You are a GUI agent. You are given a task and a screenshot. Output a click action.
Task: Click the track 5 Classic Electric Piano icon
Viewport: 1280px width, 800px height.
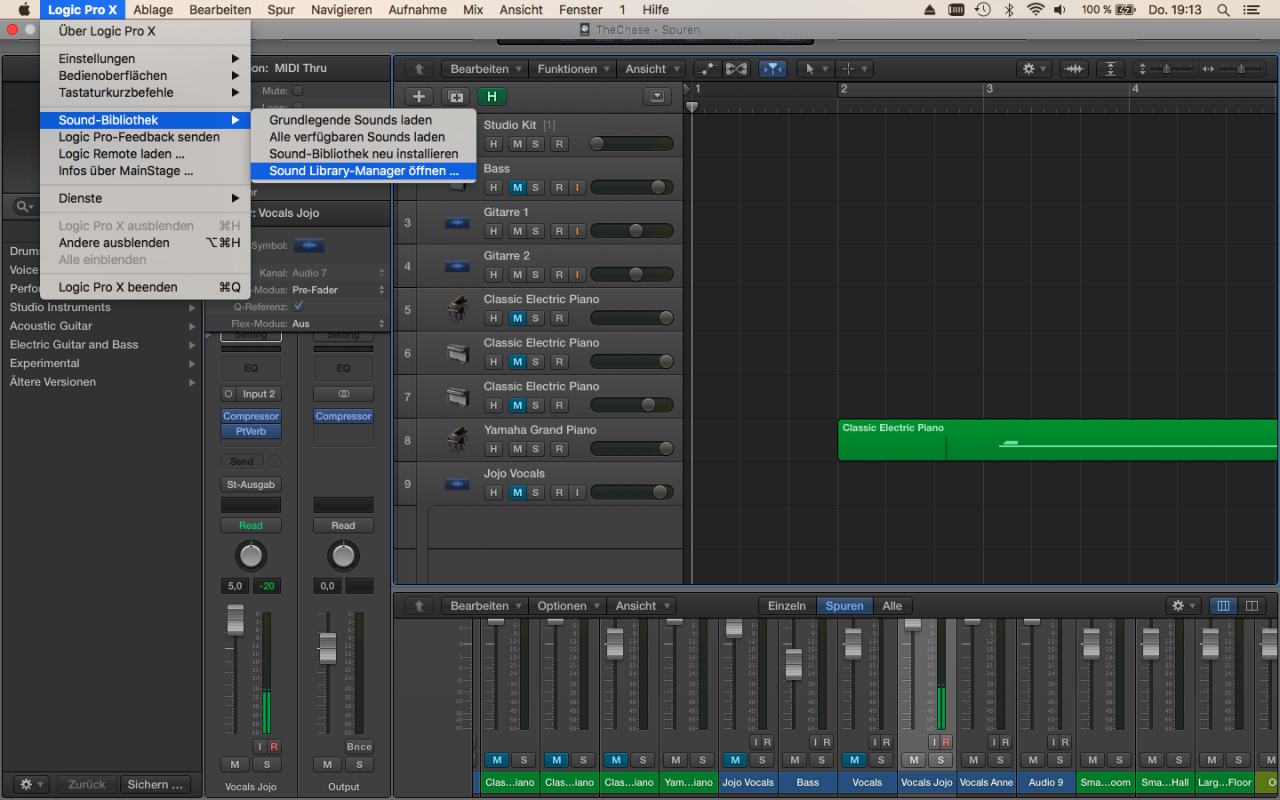tap(457, 309)
